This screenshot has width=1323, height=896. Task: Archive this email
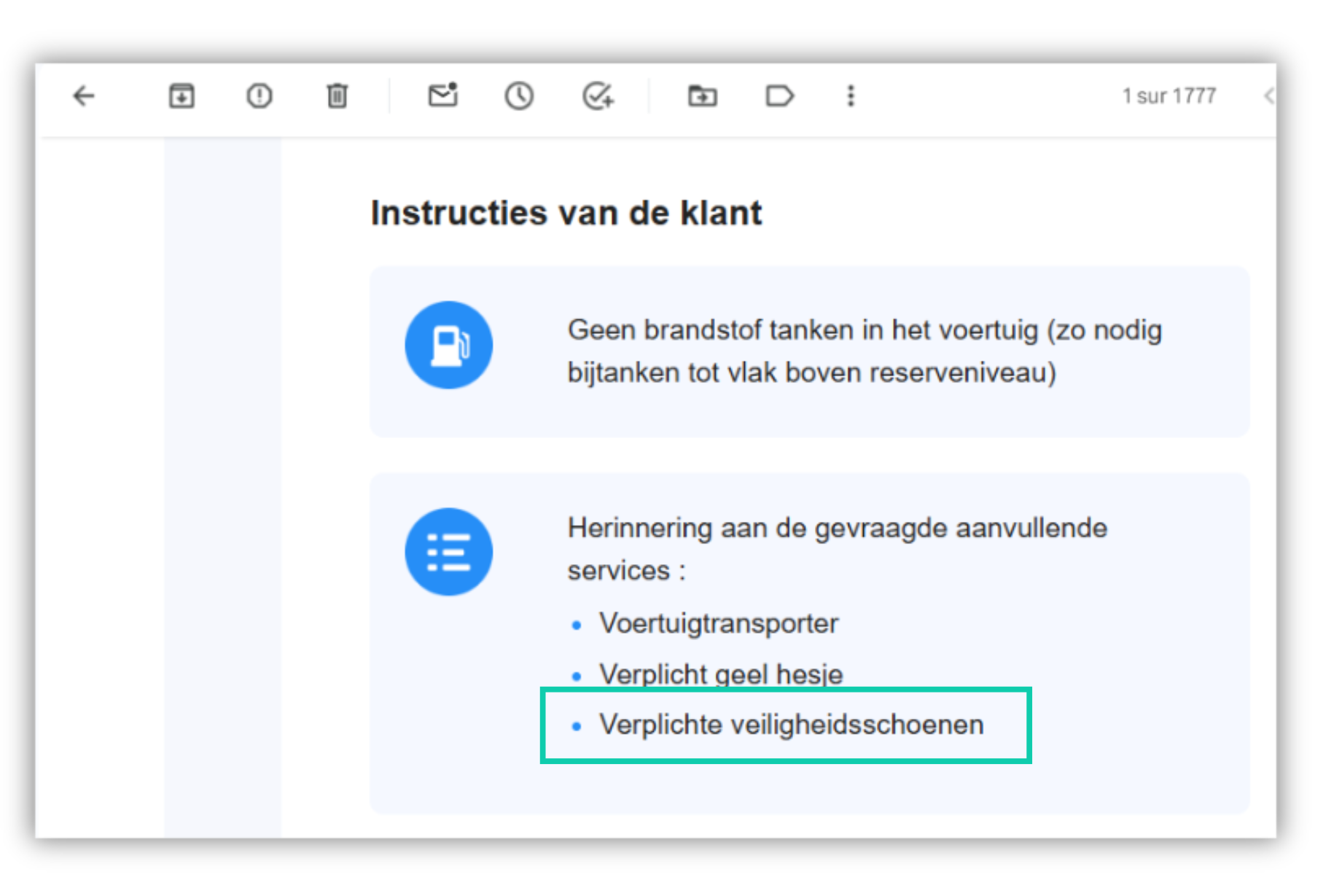tap(182, 96)
